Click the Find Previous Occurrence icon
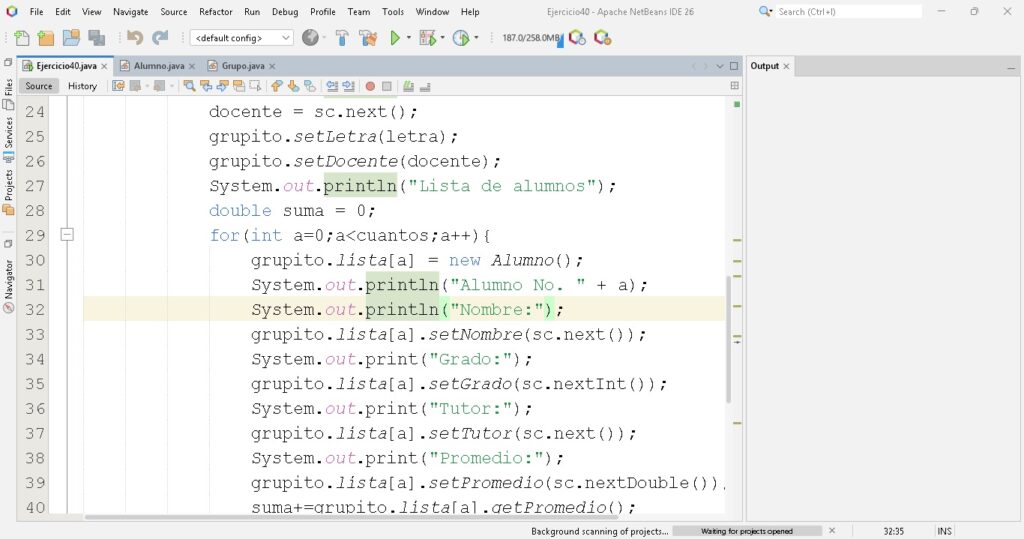This screenshot has height=539, width=1024. click(206, 86)
